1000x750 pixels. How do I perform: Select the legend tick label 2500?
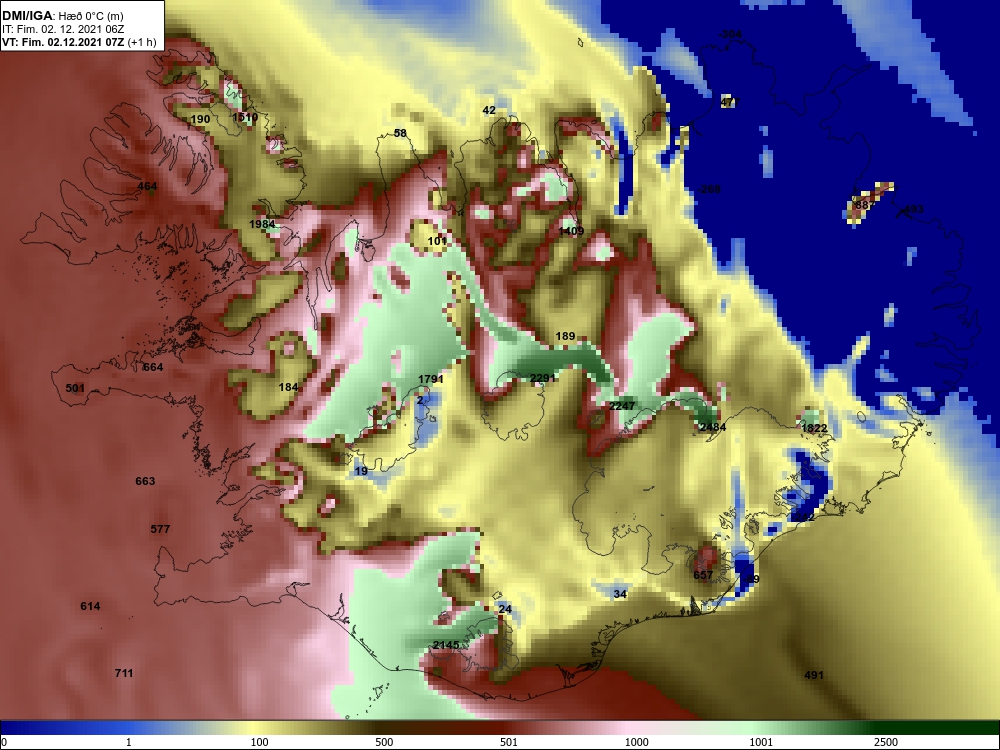coord(886,742)
